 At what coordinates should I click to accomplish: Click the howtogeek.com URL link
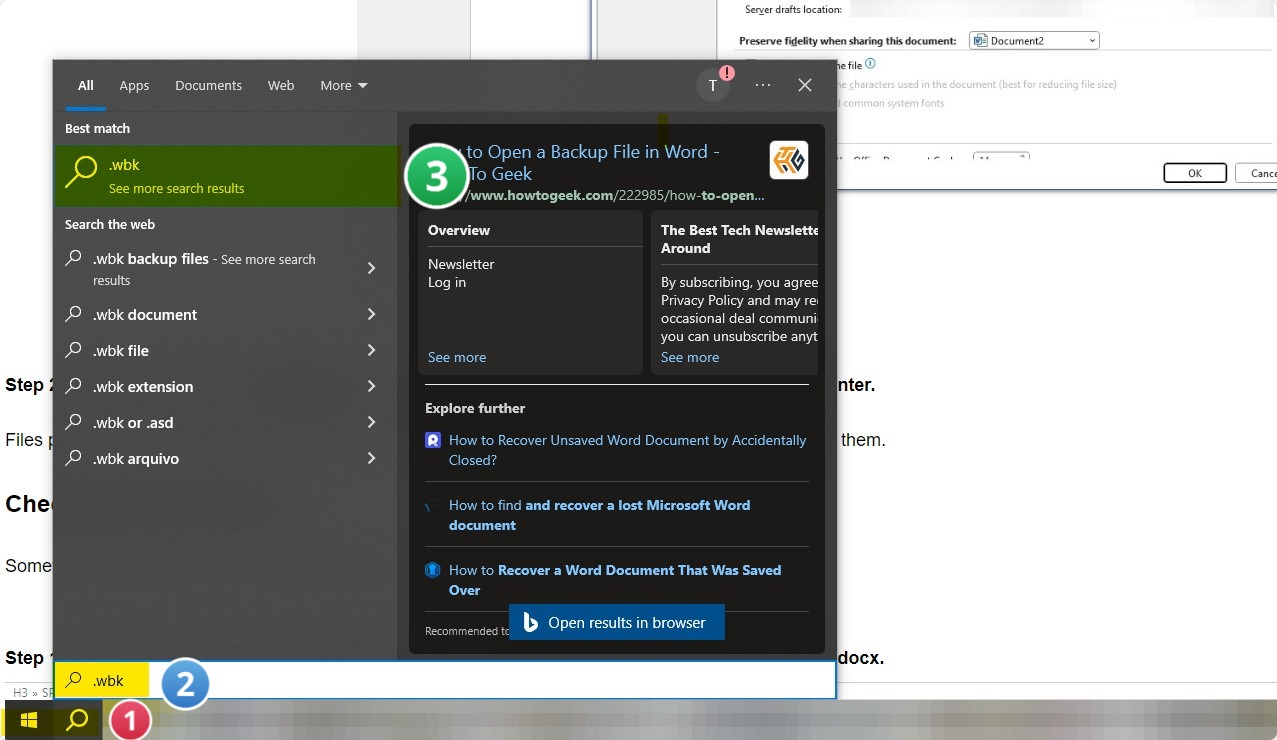[614, 195]
